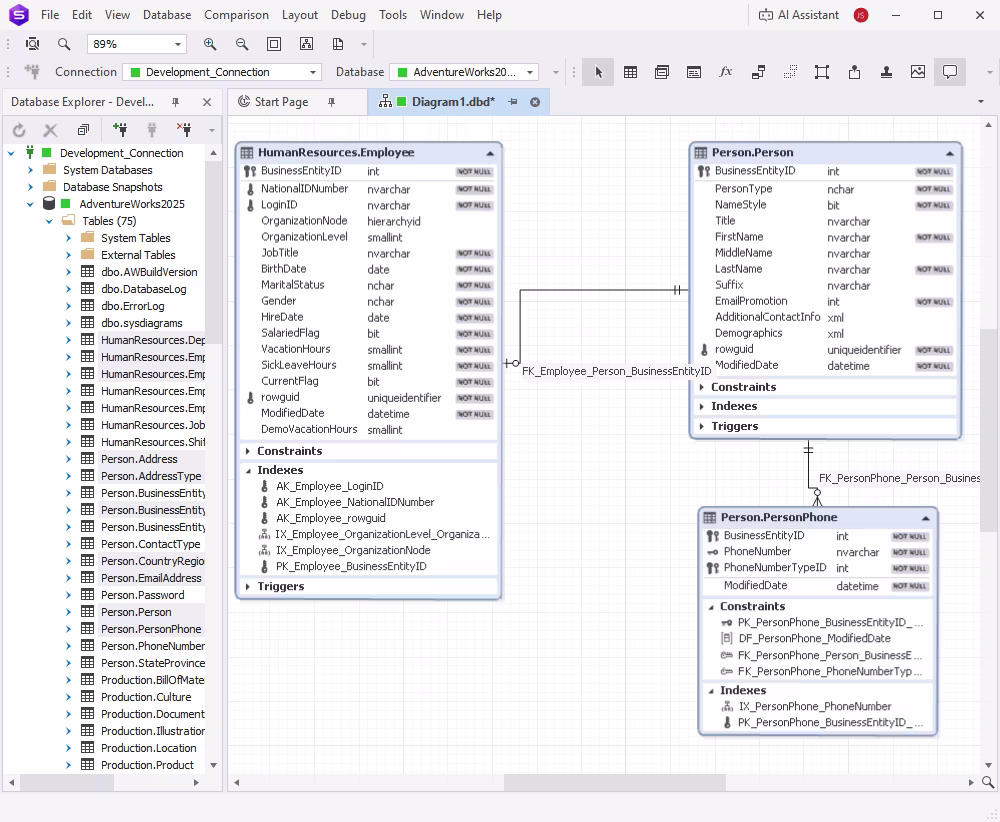The width and height of the screenshot is (1000, 822).
Task: Select the New Container frame tool
Action: tap(822, 72)
